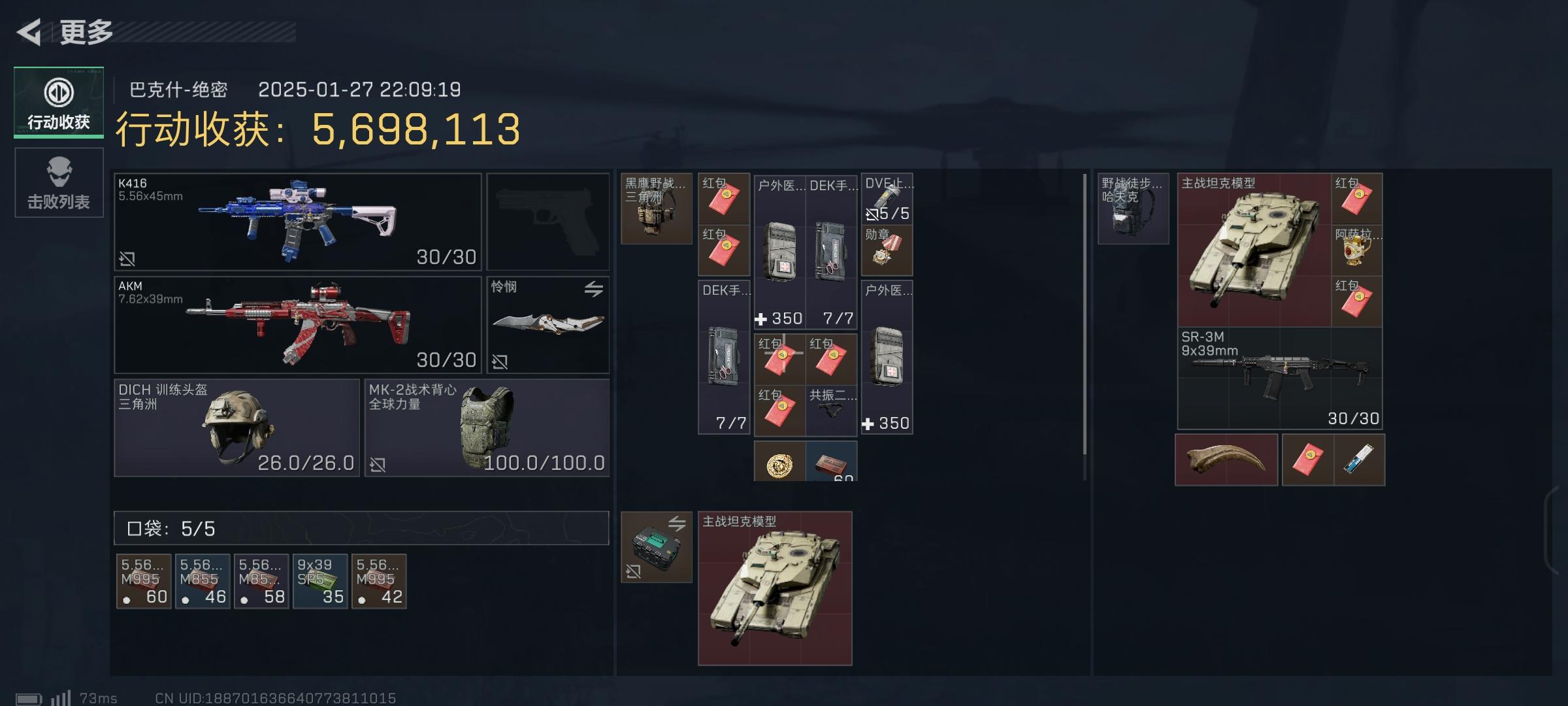Screen dimensions: 1568x706
Task: Open the 口袋 5/5 pocket bar
Action: [361, 528]
